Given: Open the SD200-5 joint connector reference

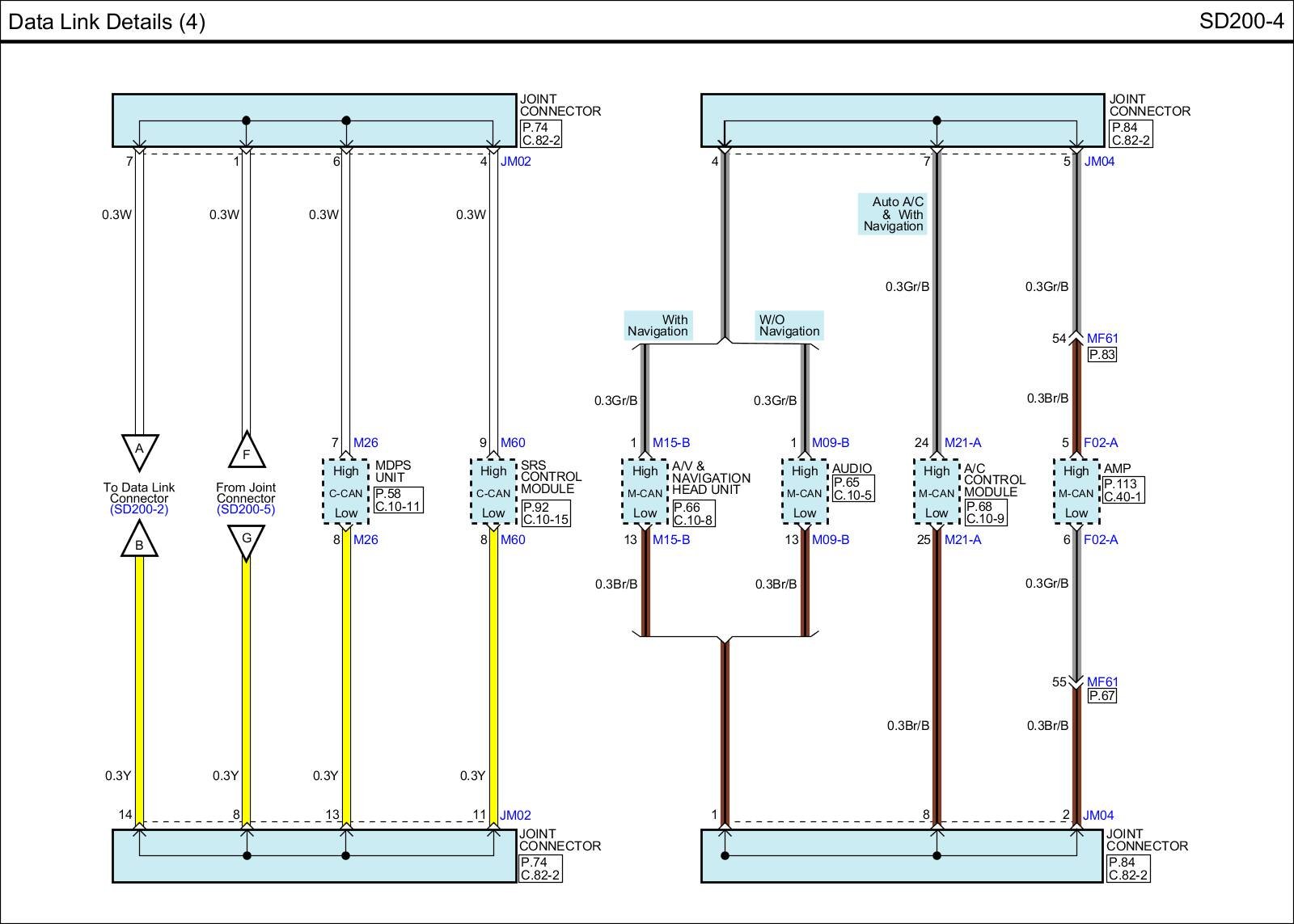Looking at the screenshot, I should click(246, 509).
